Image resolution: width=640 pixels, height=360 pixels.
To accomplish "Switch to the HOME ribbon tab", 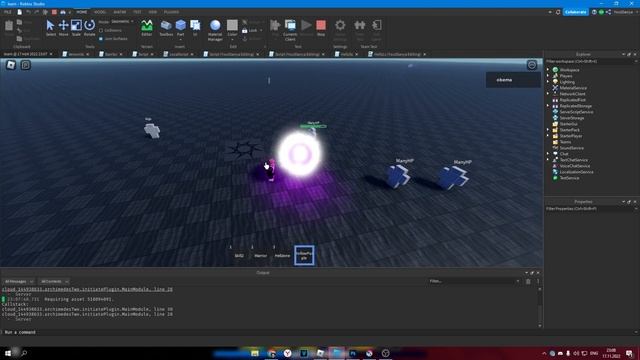I will coord(82,12).
